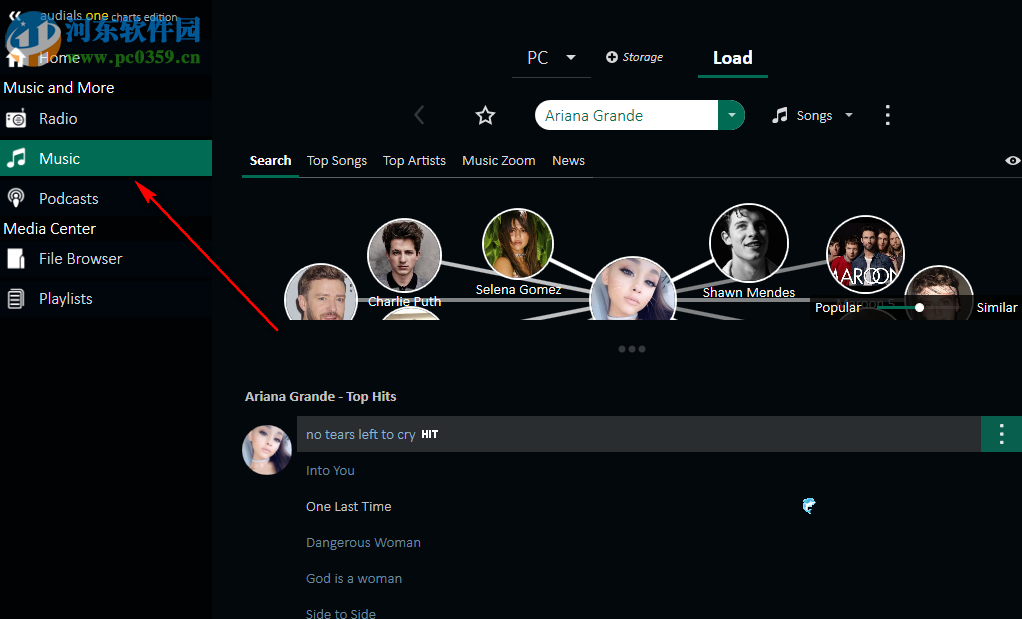Select Music section in sidebar
The width and height of the screenshot is (1022, 619).
(106, 158)
